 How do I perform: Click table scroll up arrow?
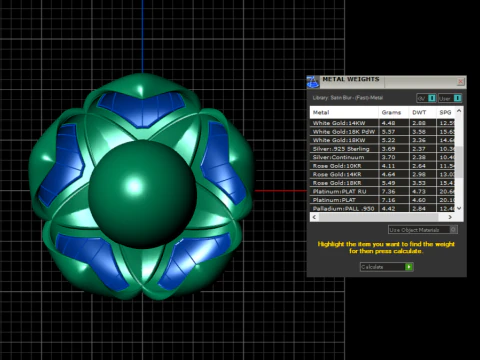(x=459, y=111)
